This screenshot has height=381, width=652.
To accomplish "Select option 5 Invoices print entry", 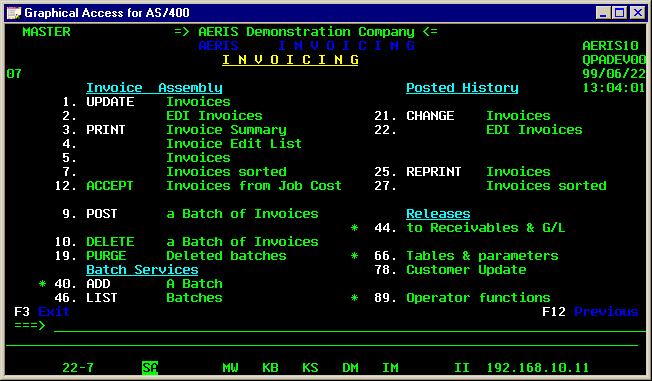I will (146, 158).
